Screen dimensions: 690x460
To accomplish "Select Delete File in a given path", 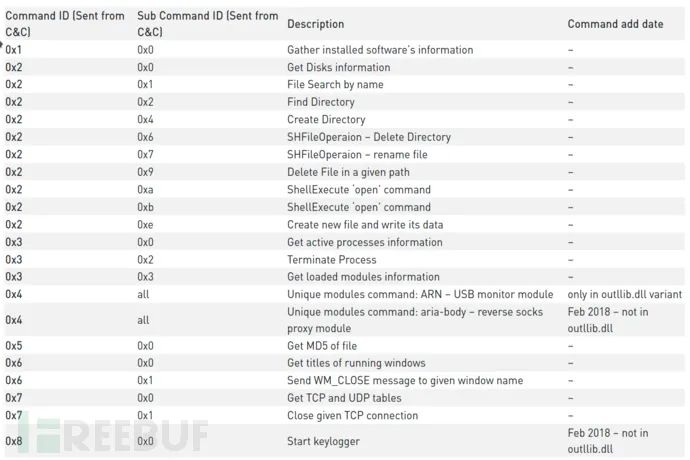I will tap(348, 172).
